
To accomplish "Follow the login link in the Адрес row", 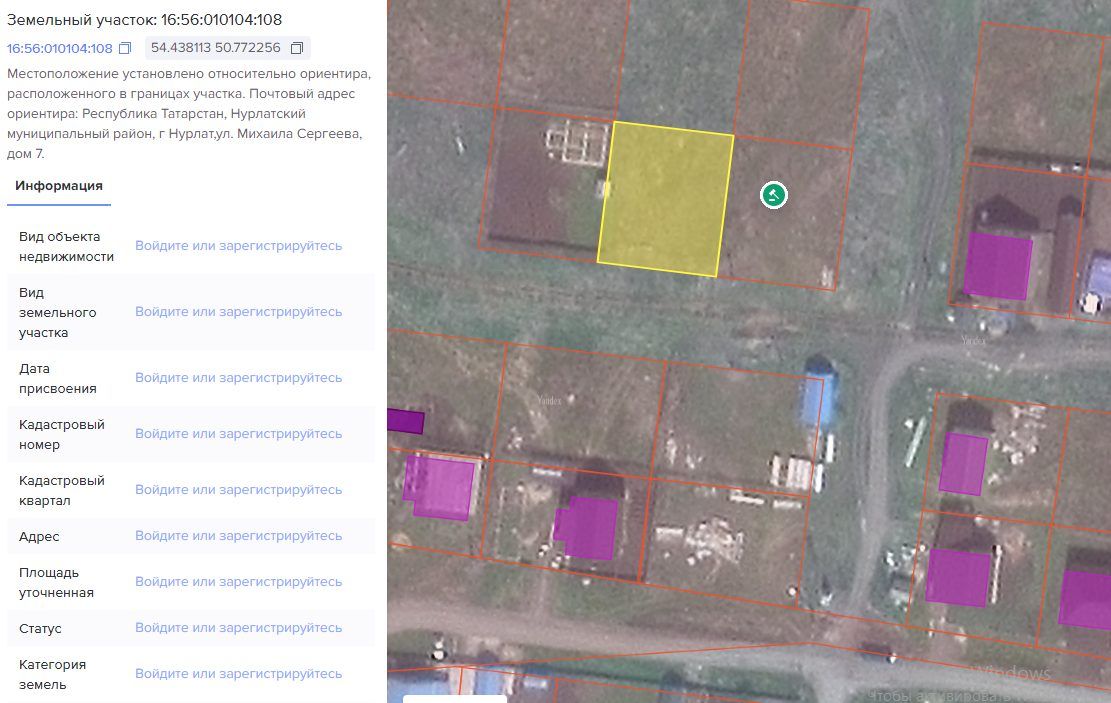I will coord(239,536).
